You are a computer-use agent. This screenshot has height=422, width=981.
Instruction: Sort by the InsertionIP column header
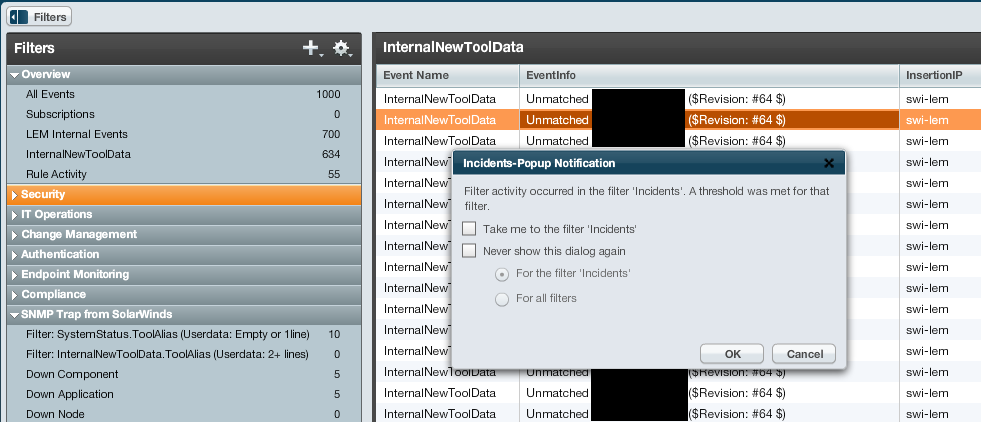point(940,76)
